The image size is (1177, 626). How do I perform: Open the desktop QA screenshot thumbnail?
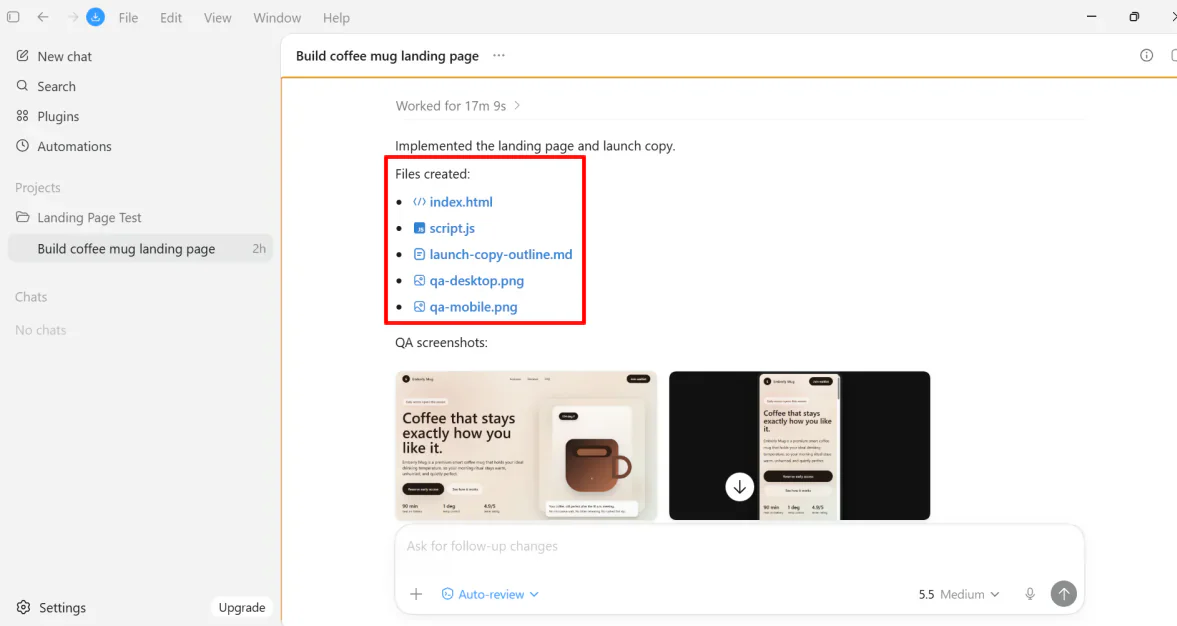tap(526, 445)
